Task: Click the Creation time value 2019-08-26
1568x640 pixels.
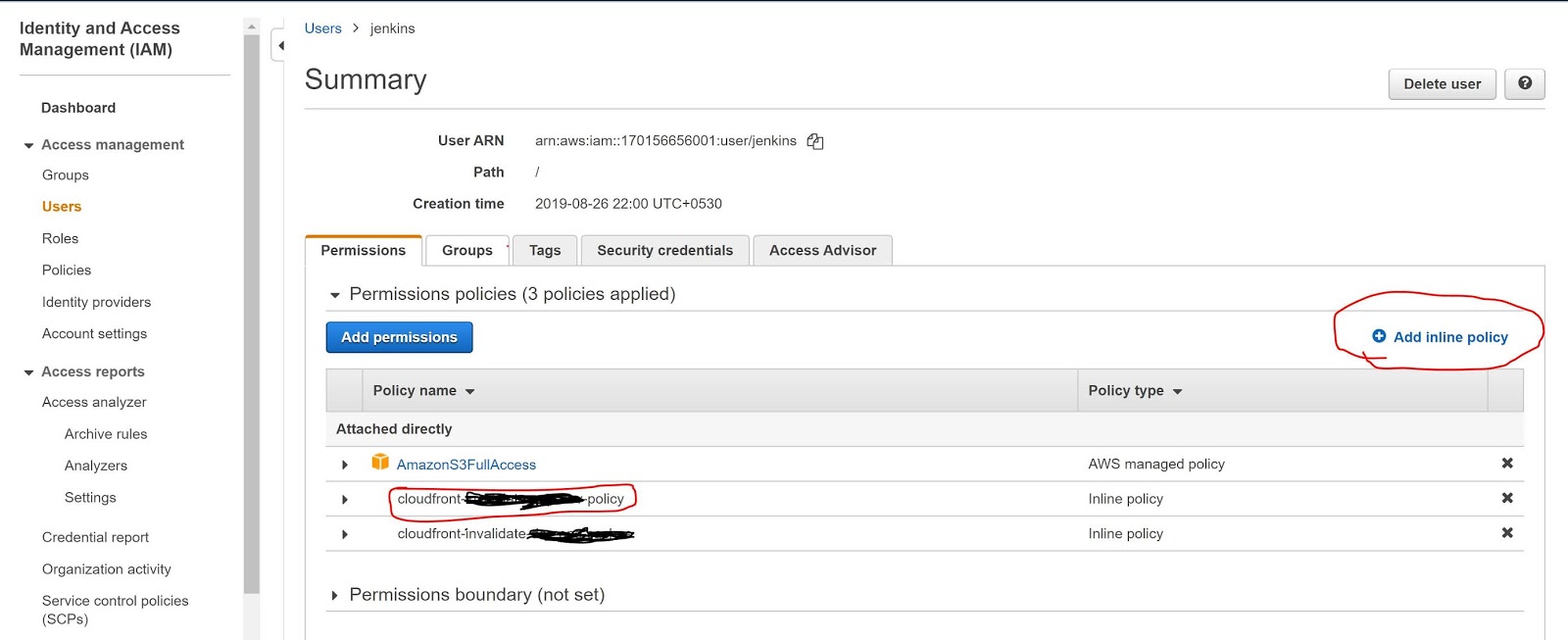Action: click(628, 204)
